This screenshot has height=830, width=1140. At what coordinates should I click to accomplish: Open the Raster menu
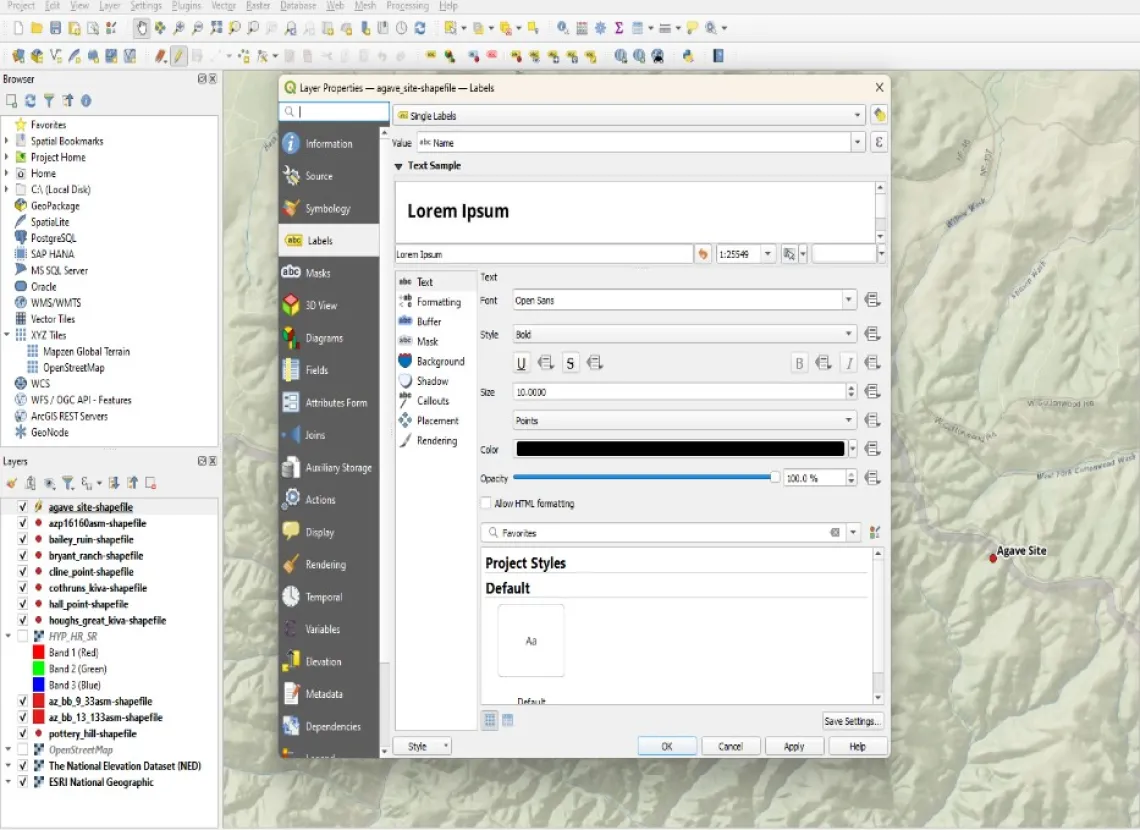coord(258,6)
